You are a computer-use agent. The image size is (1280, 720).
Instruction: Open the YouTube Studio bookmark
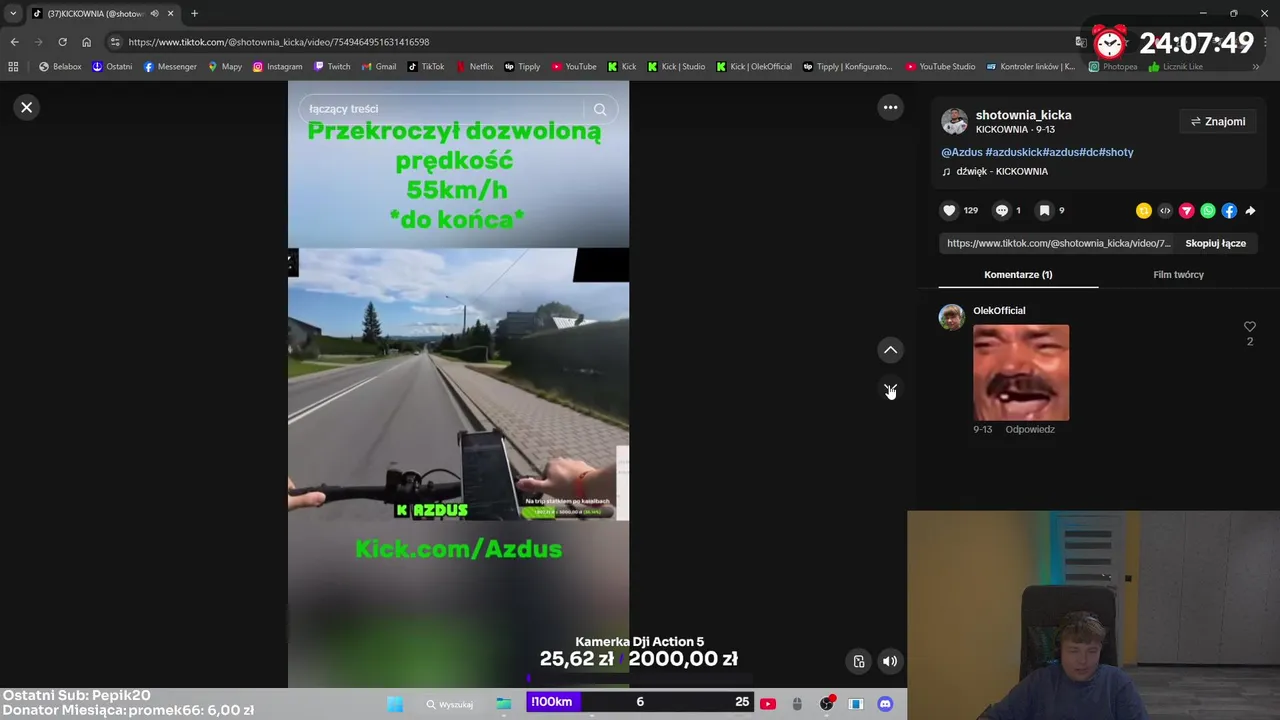point(940,67)
